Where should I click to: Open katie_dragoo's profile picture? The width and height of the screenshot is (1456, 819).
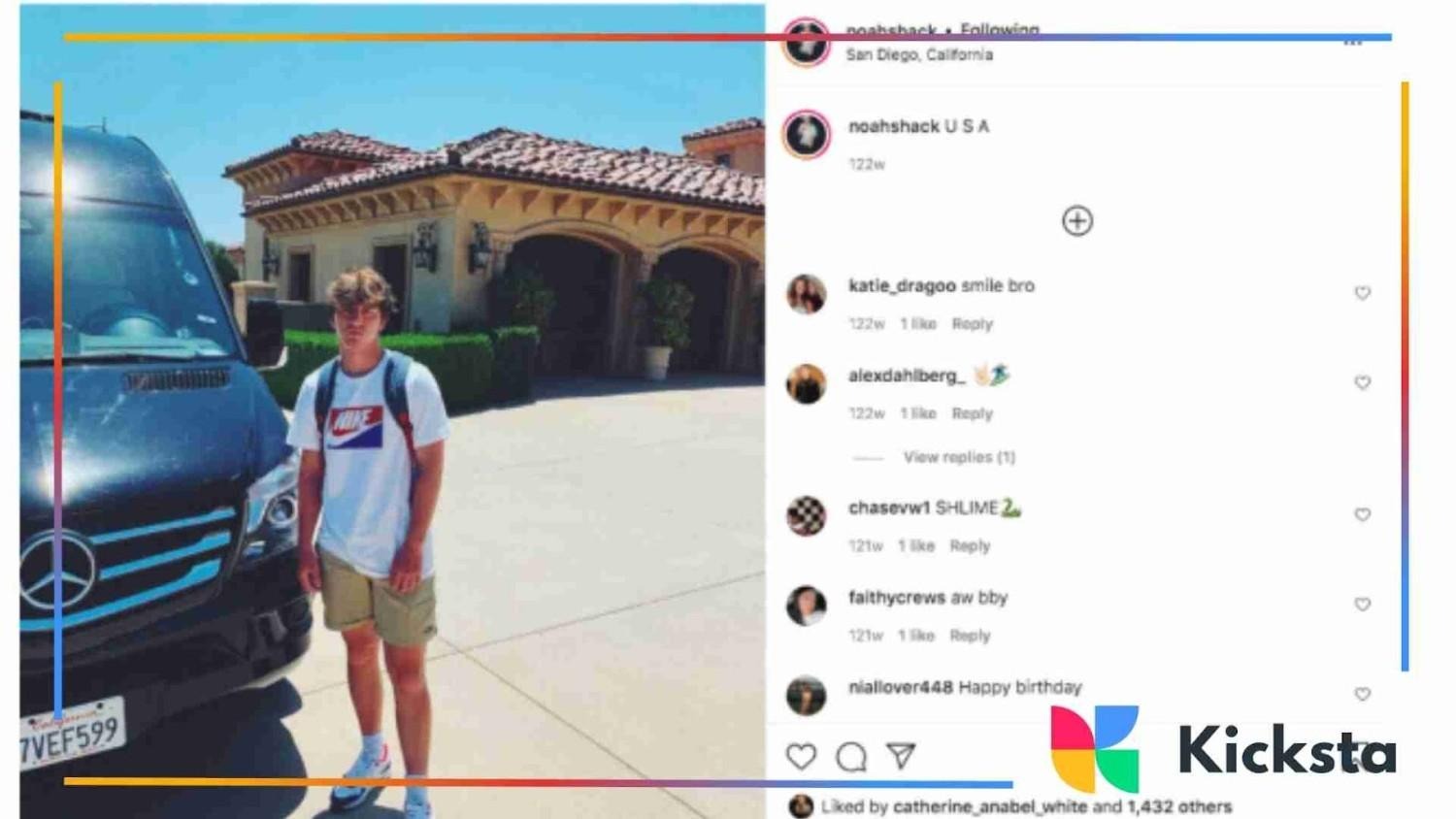point(806,294)
